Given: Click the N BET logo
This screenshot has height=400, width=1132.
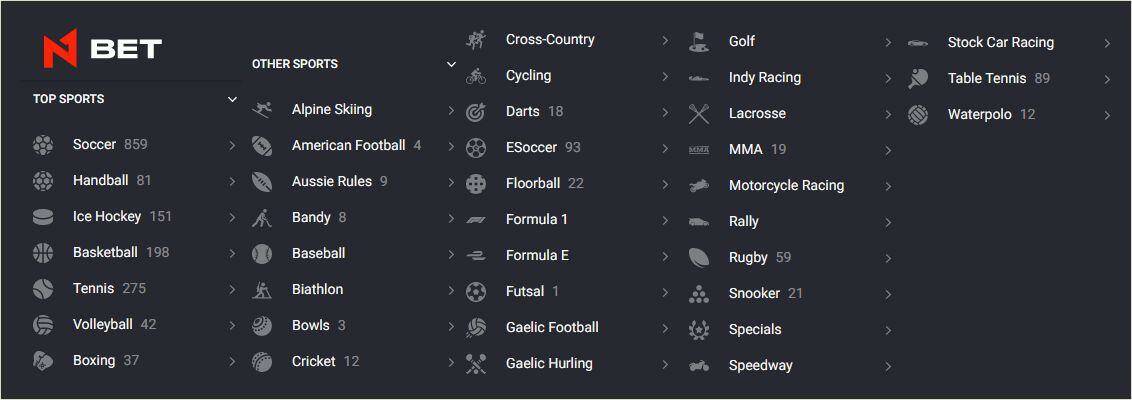Looking at the screenshot, I should tap(102, 51).
